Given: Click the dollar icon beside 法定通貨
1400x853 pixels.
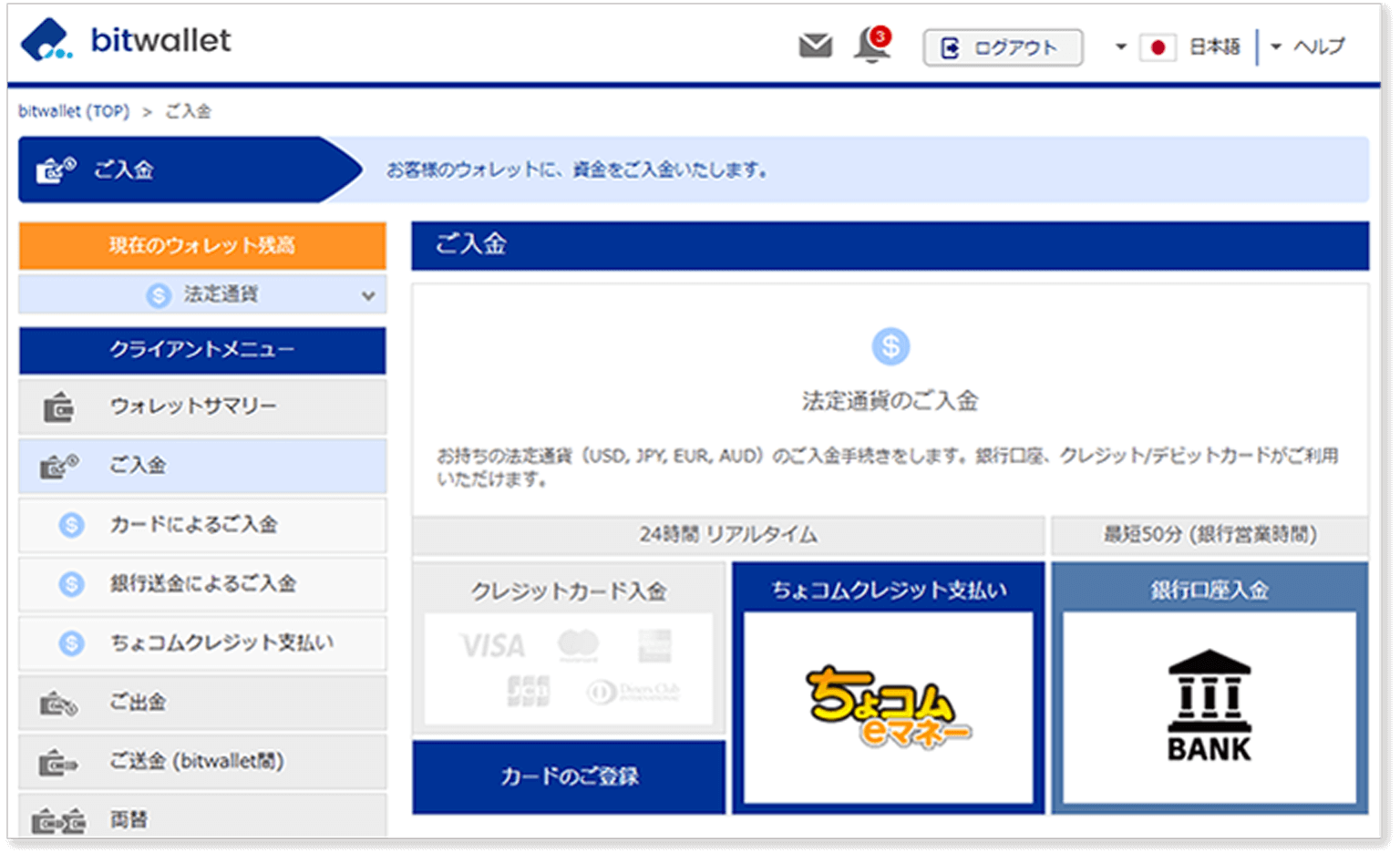Looking at the screenshot, I should coord(159,294).
